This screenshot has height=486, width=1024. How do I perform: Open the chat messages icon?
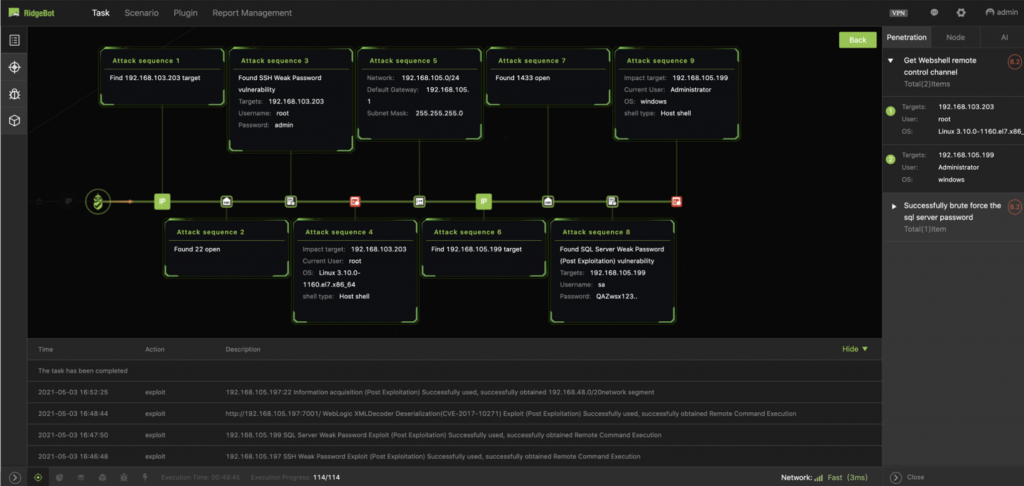tap(935, 12)
